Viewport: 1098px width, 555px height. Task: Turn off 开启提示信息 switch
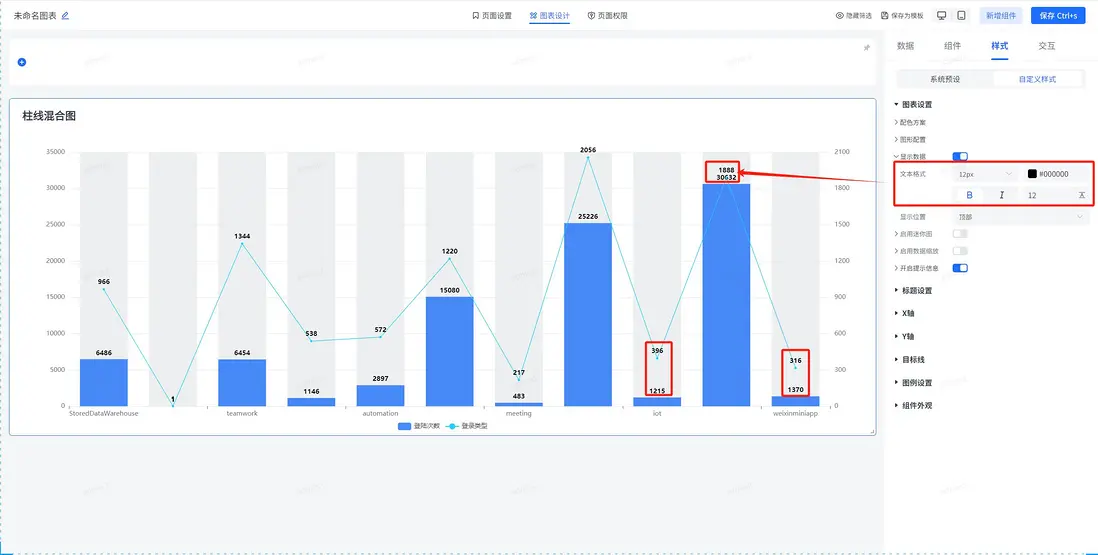point(960,268)
